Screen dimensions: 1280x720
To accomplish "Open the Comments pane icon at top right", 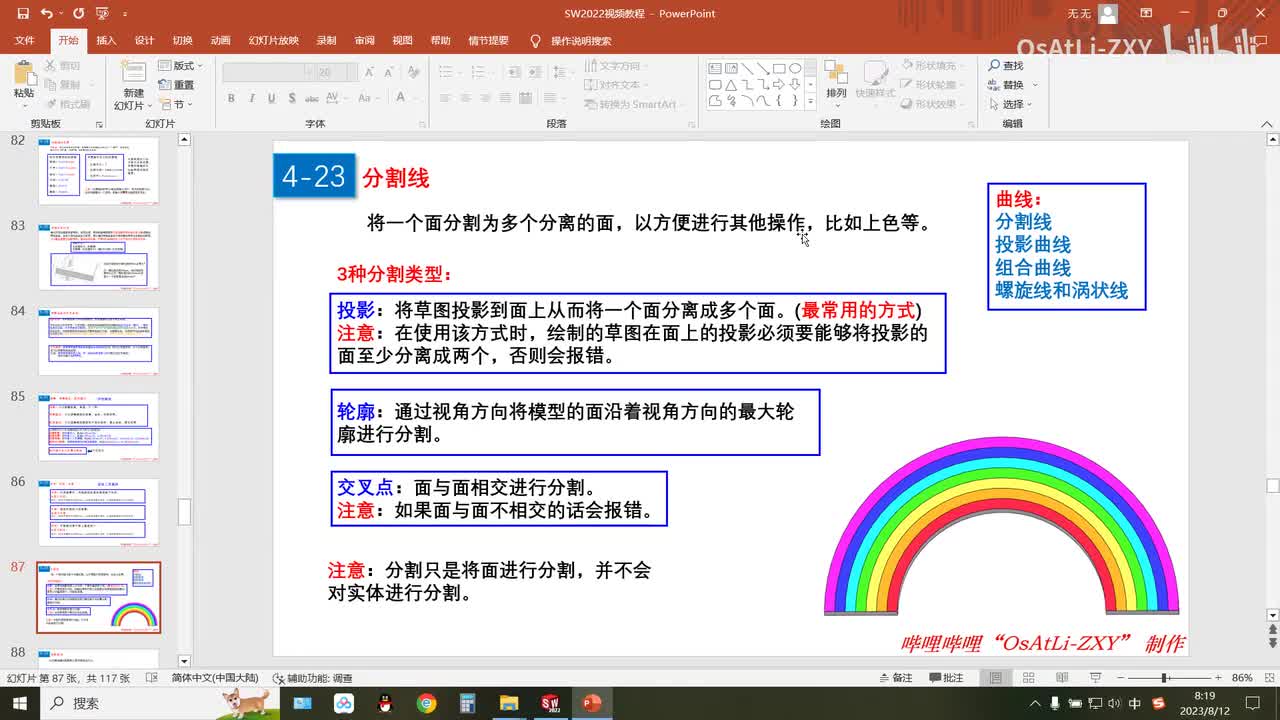I will [x=1260, y=41].
